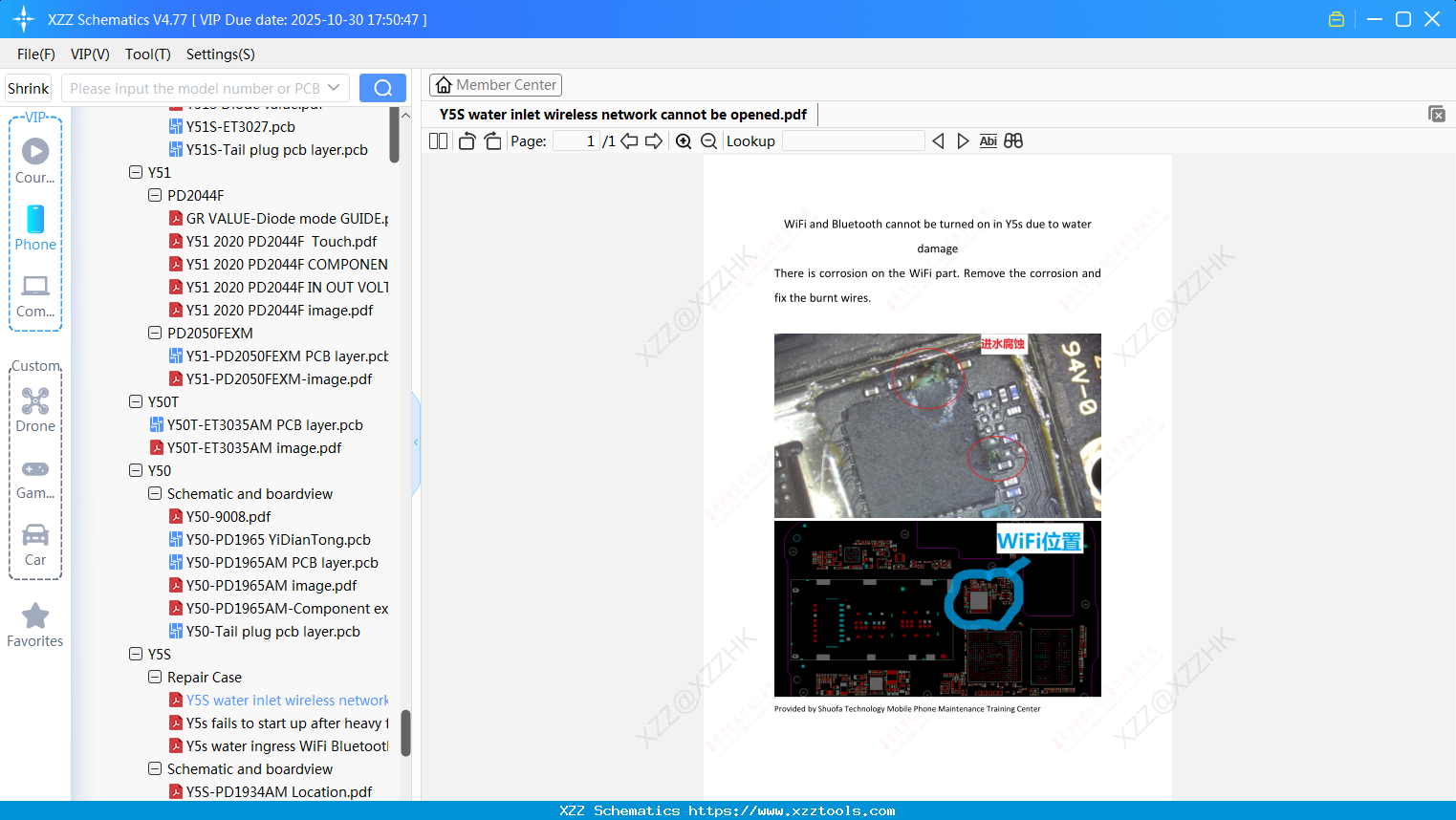Screen dimensions: 1456x820
Task: Open the File(F) menu
Action: [x=36, y=54]
